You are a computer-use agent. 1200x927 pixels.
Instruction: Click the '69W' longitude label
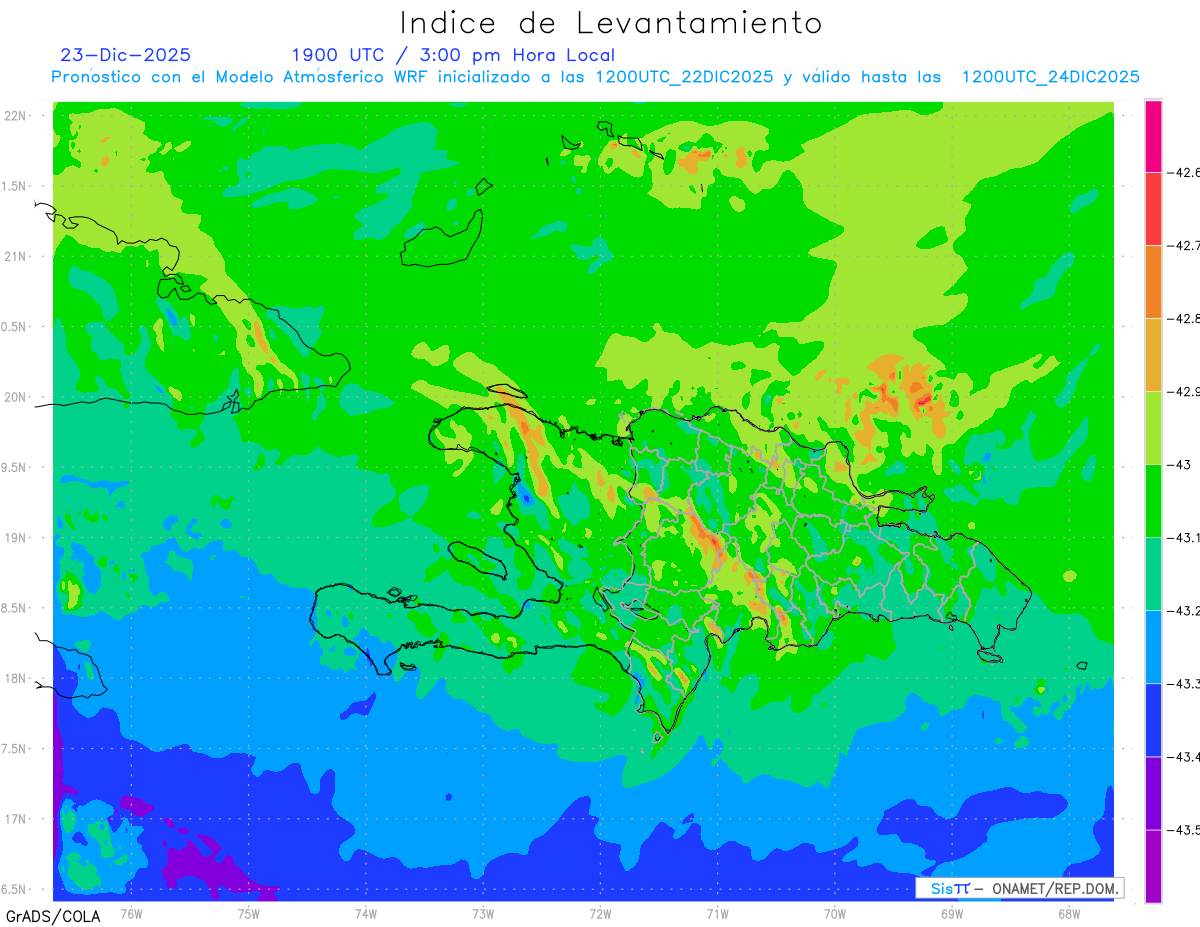[x=952, y=912]
